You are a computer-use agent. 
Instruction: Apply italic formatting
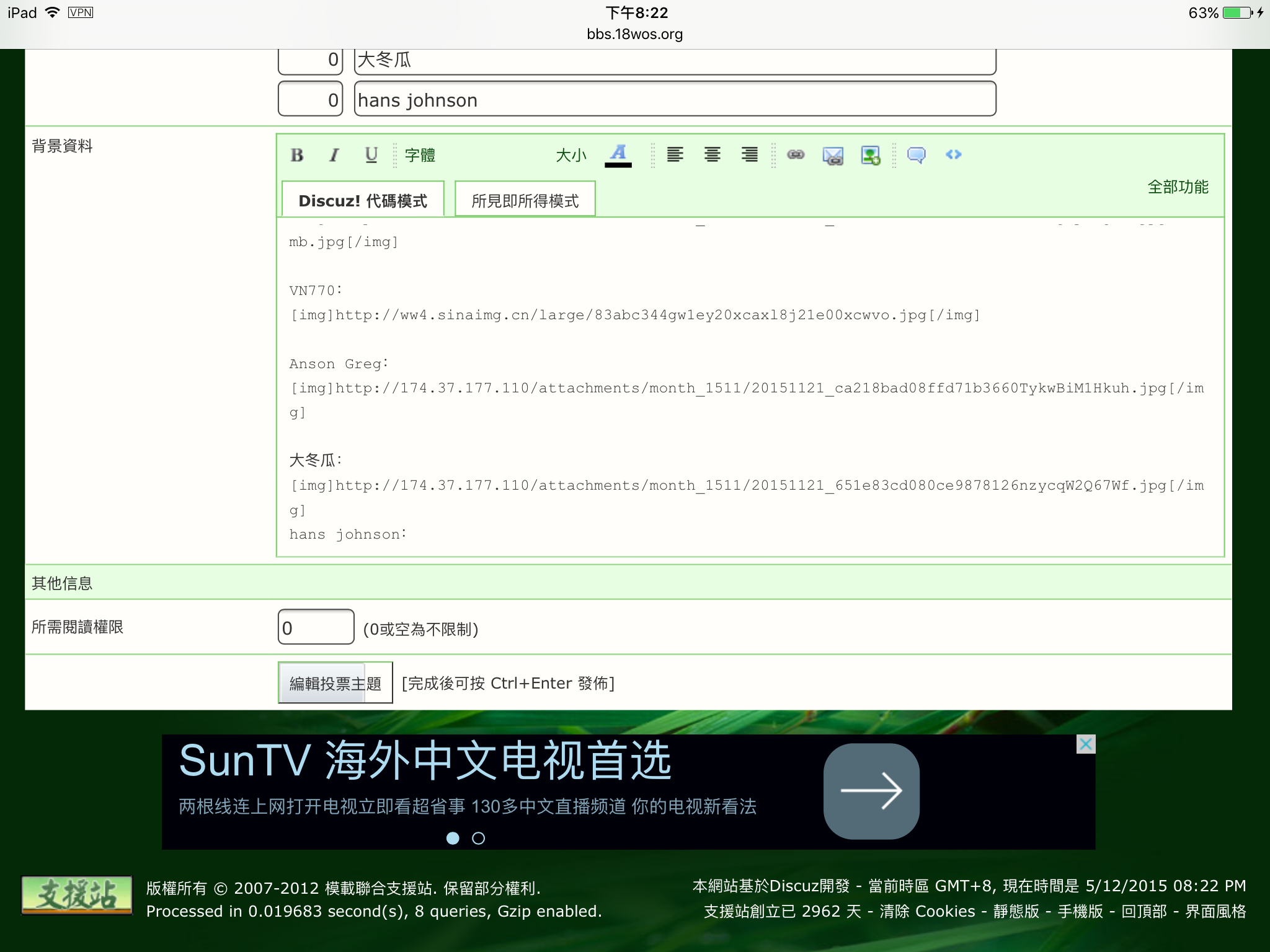point(334,155)
